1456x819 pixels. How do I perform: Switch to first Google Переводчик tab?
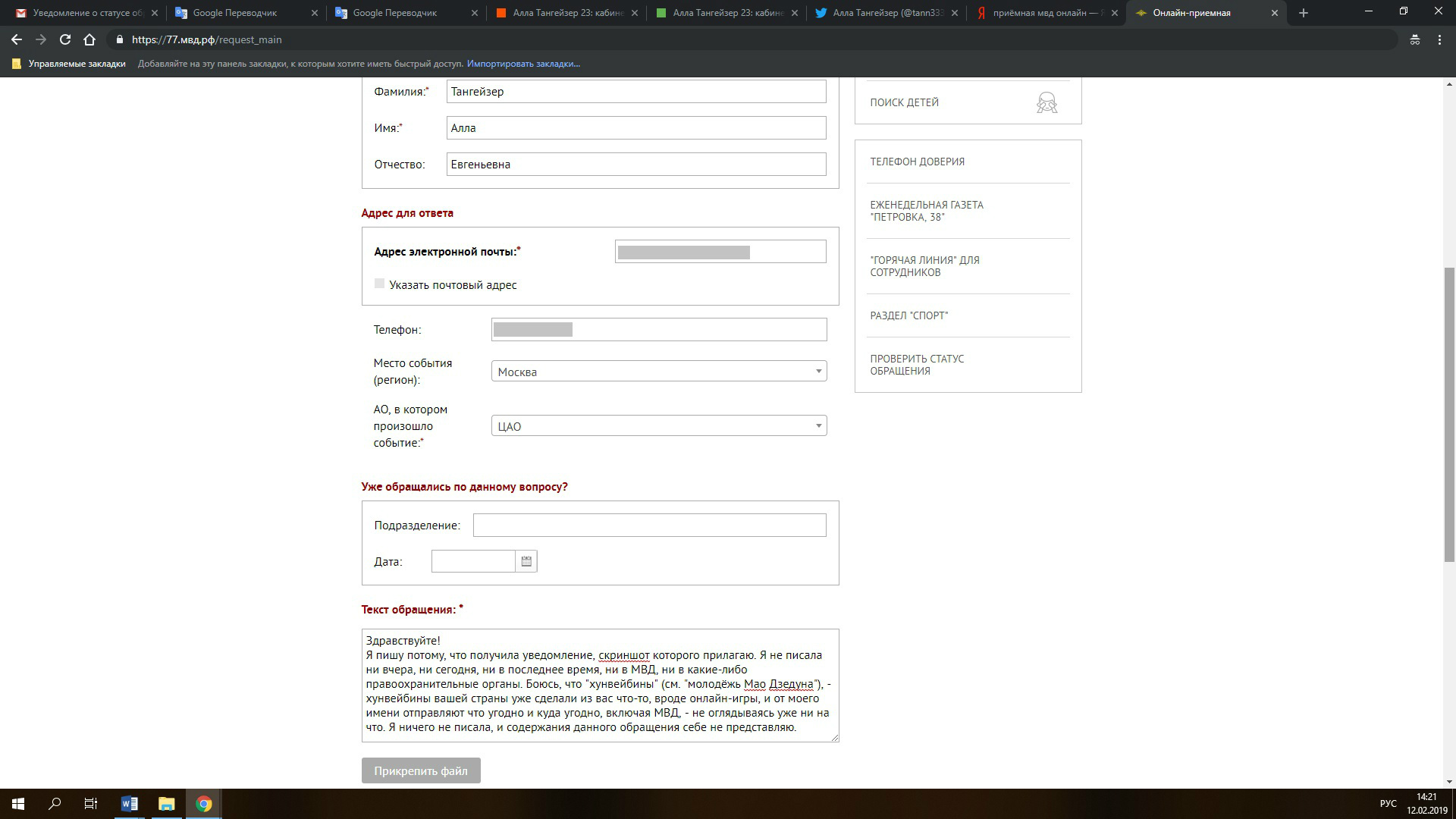coord(235,13)
